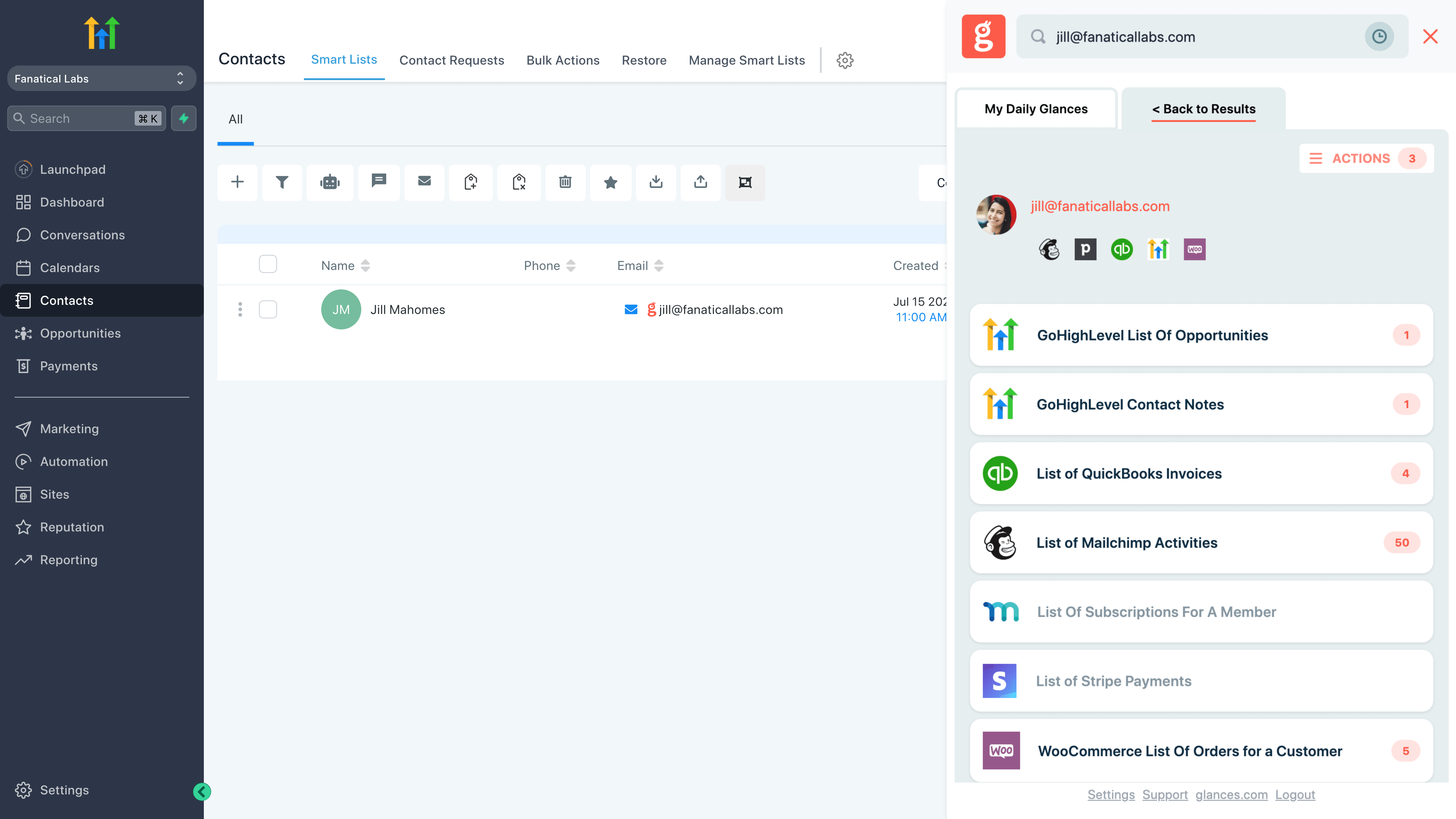The width and height of the screenshot is (1456, 819).
Task: Check the Jill Mahomes row checkbox
Action: click(x=268, y=309)
